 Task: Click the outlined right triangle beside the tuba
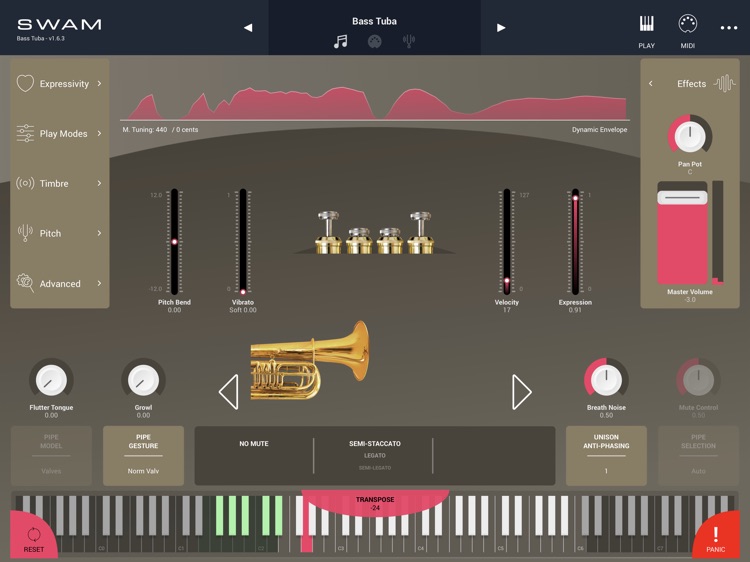click(x=521, y=392)
